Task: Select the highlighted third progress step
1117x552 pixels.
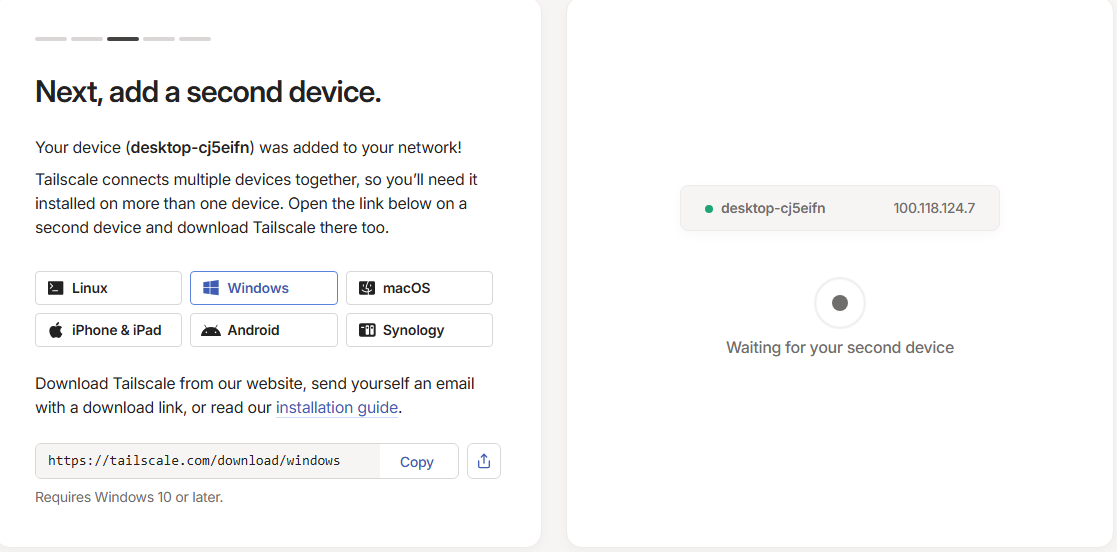Action: pyautogui.click(x=123, y=39)
